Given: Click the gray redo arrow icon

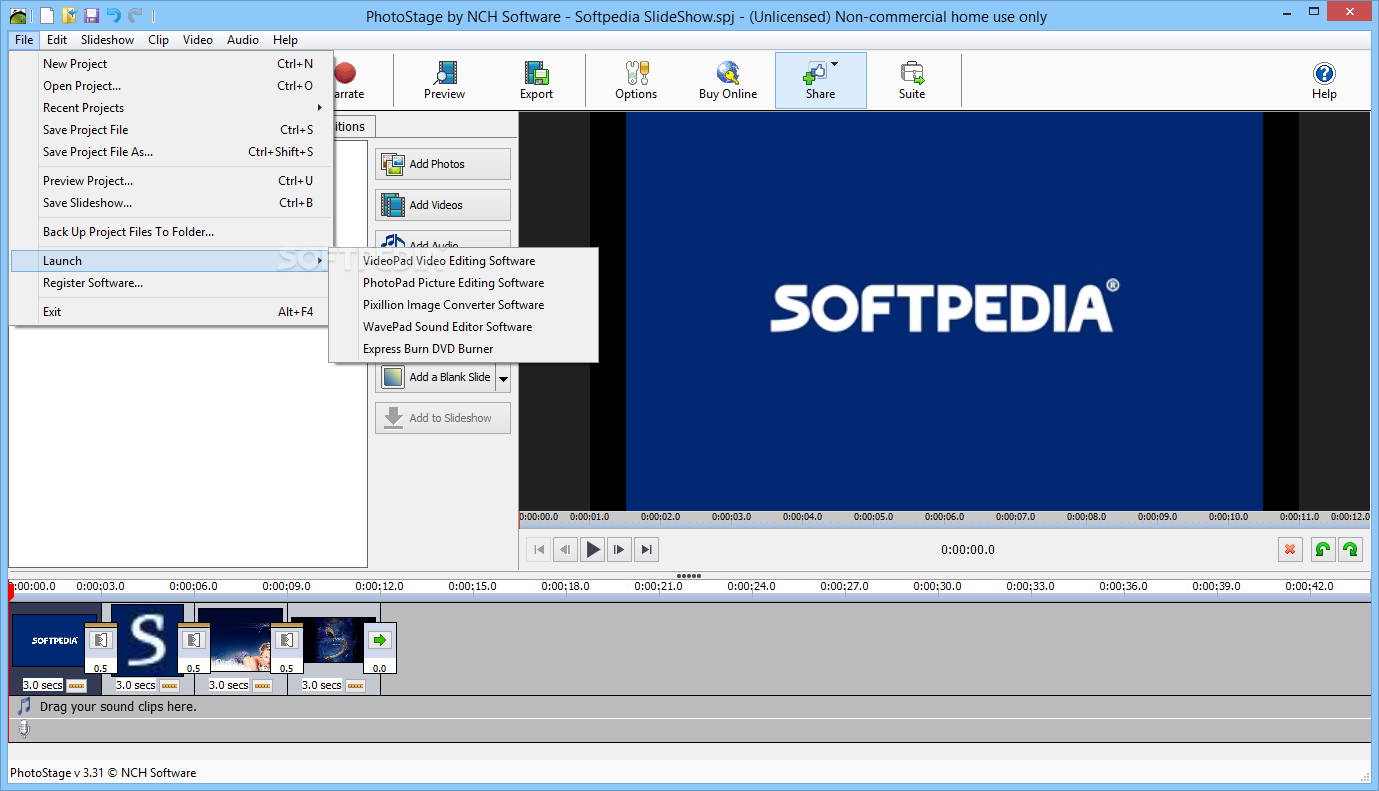Looking at the screenshot, I should pos(135,15).
